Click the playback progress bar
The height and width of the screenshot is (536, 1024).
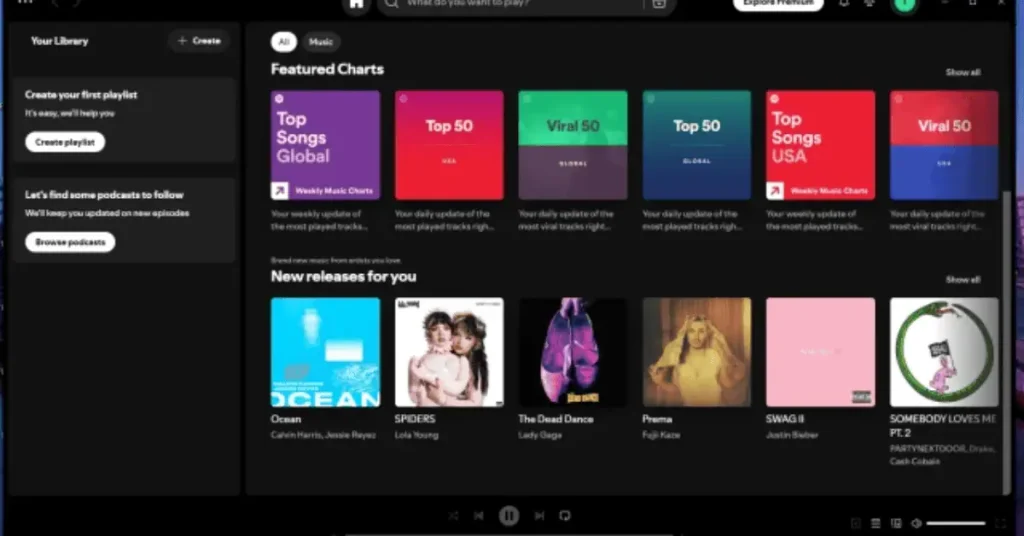point(509,534)
